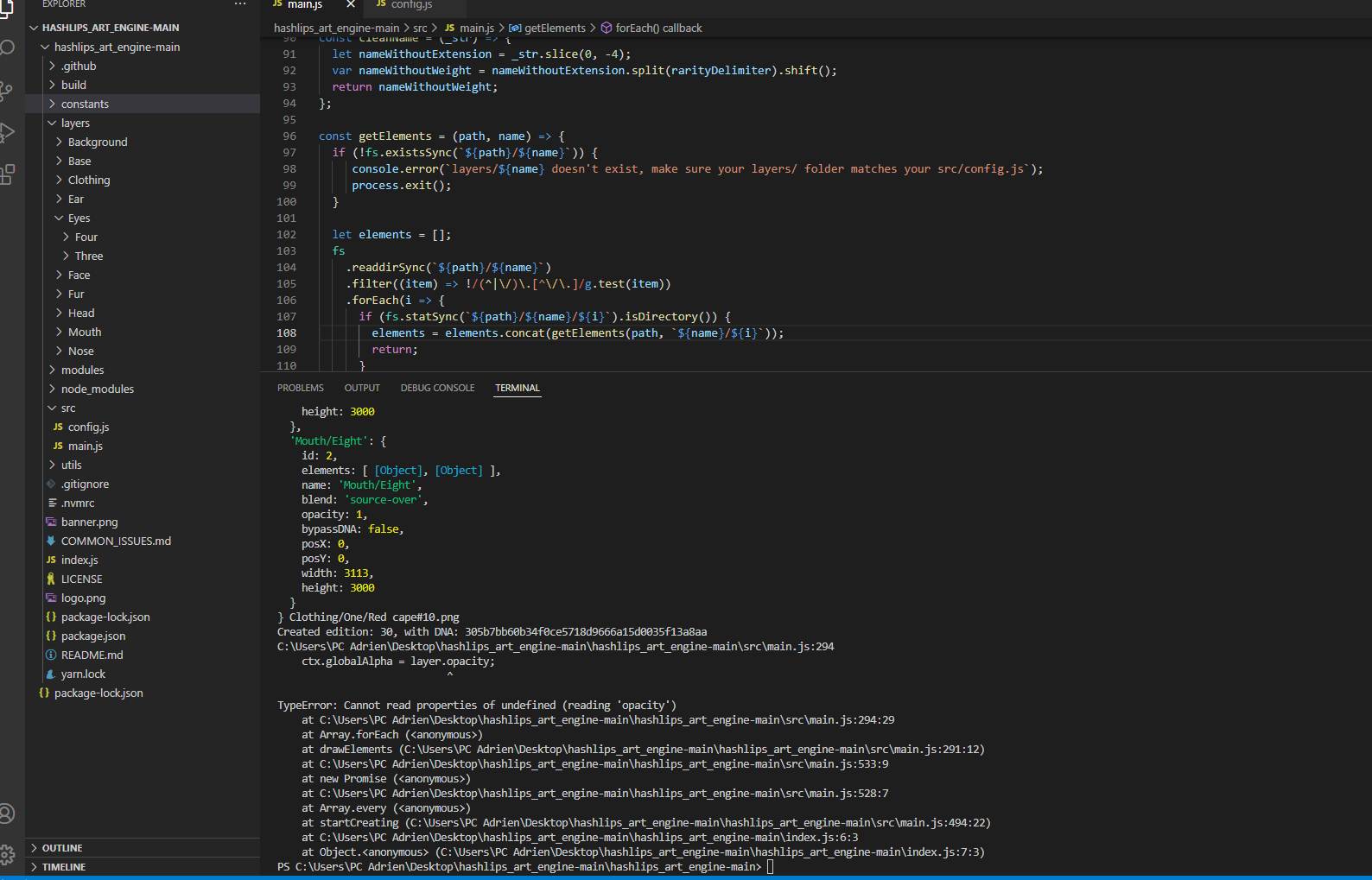Image resolution: width=1372 pixels, height=880 pixels.
Task: Switch to the PROBLEMS panel tab
Action: [301, 388]
